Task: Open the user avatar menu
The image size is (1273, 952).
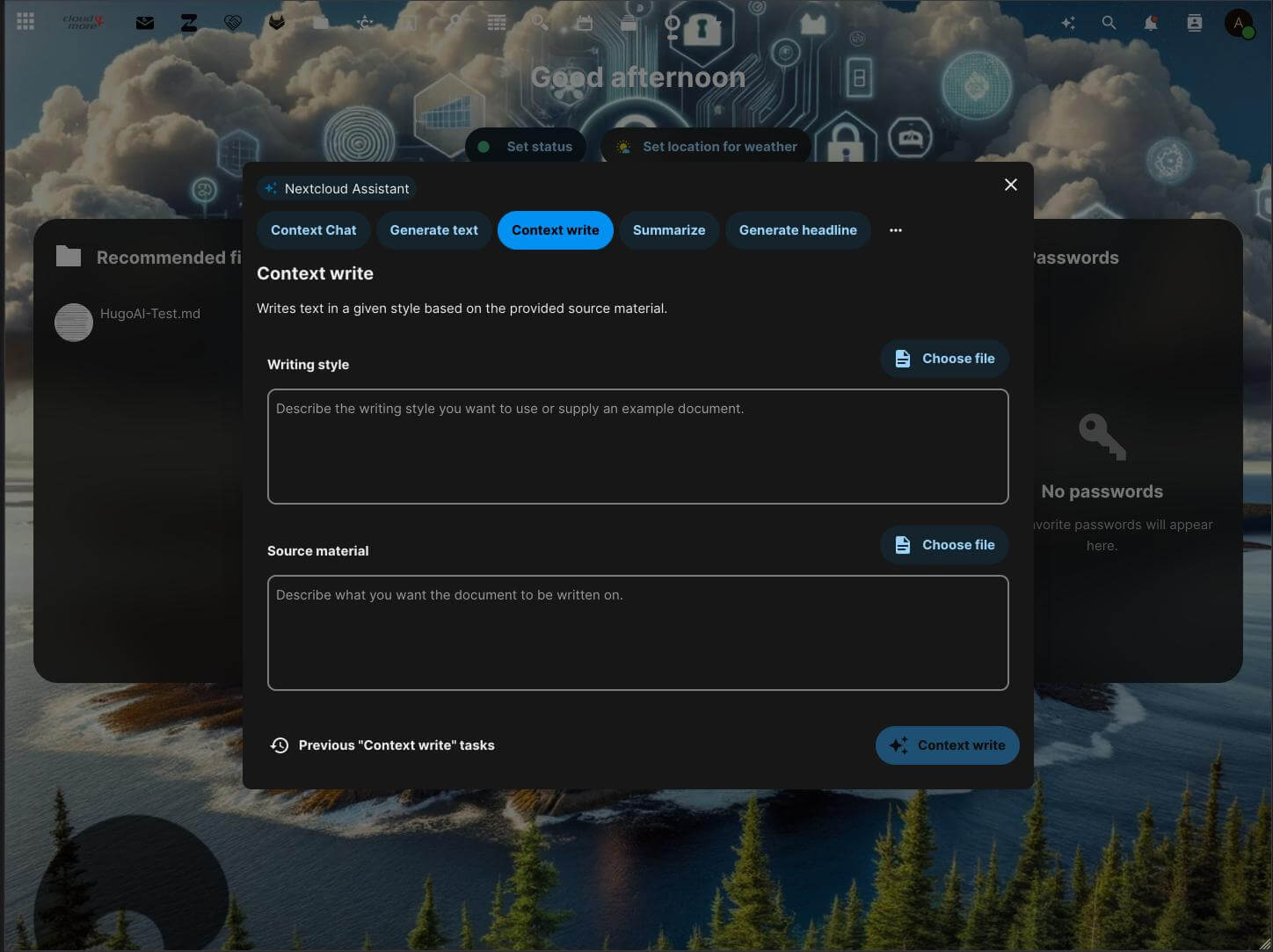Action: coord(1239,23)
